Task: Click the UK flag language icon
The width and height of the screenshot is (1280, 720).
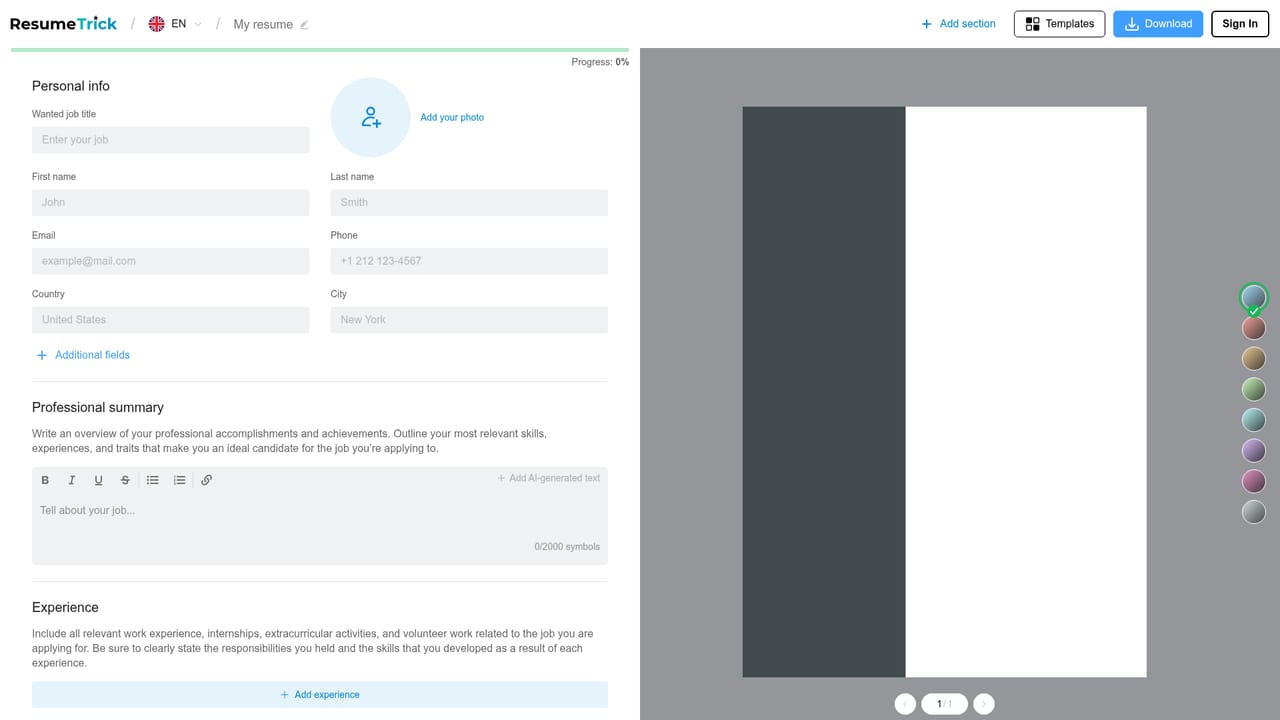Action: point(156,24)
